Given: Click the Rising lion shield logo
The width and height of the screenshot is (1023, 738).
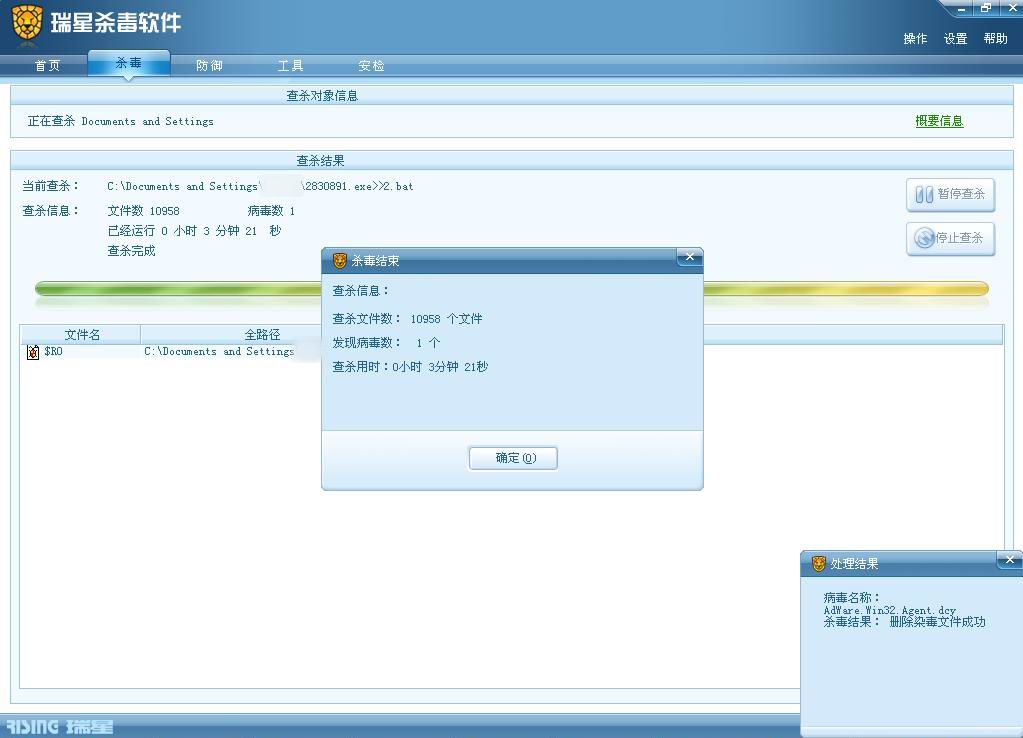Looking at the screenshot, I should click(27, 23).
